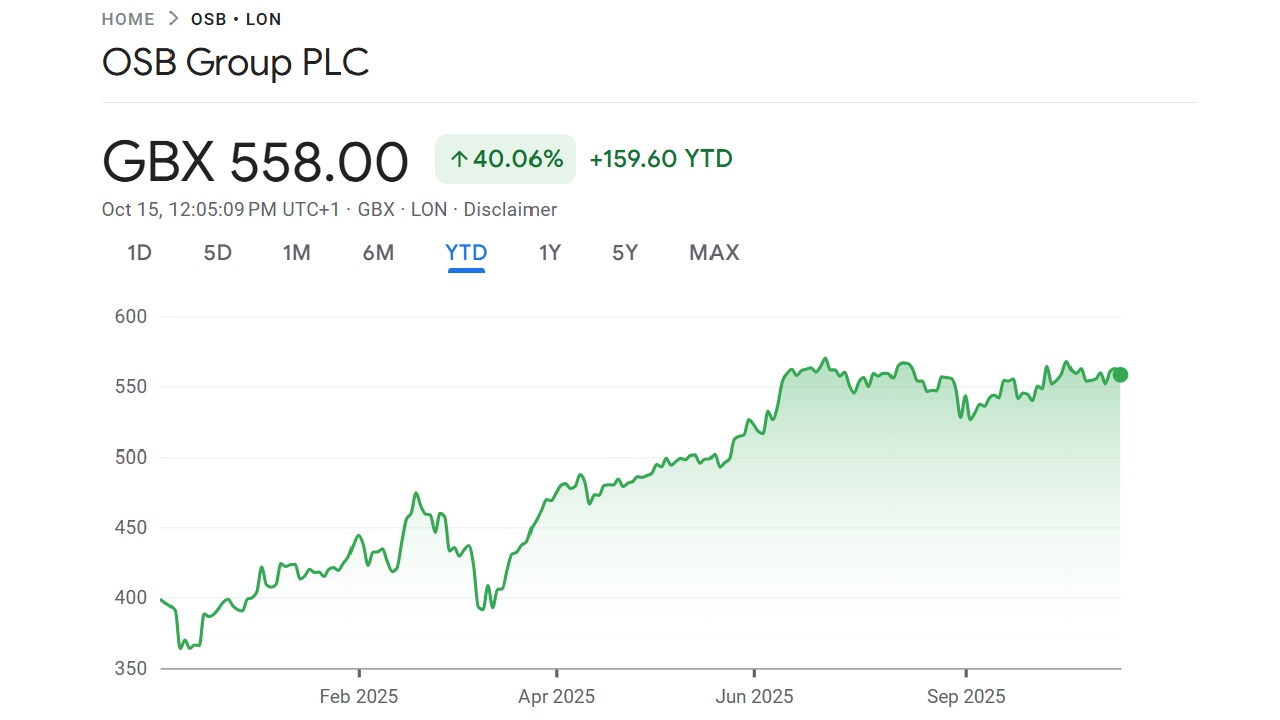The image size is (1280, 720).
Task: Click the green endpoint dot on the chart
Action: [1120, 375]
